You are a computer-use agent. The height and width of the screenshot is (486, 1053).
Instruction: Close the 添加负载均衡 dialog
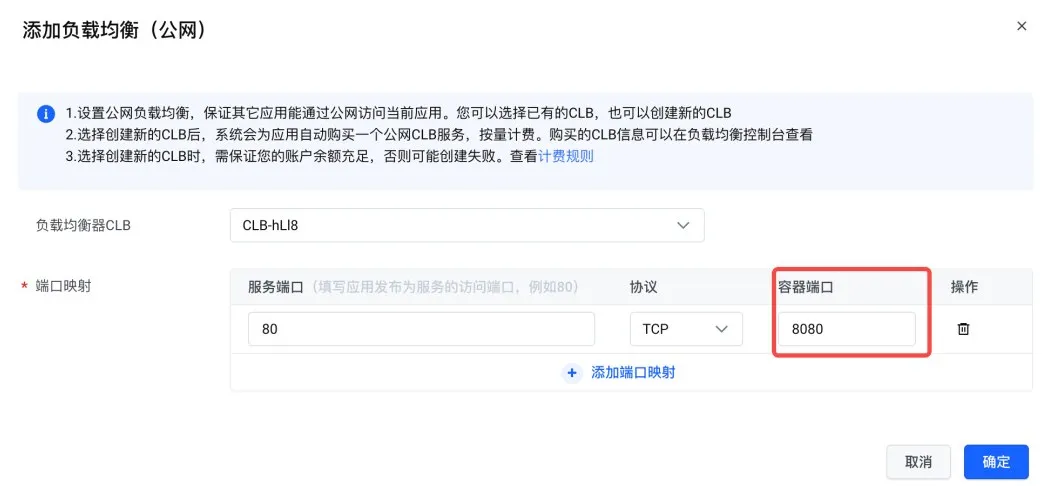(x=1021, y=26)
